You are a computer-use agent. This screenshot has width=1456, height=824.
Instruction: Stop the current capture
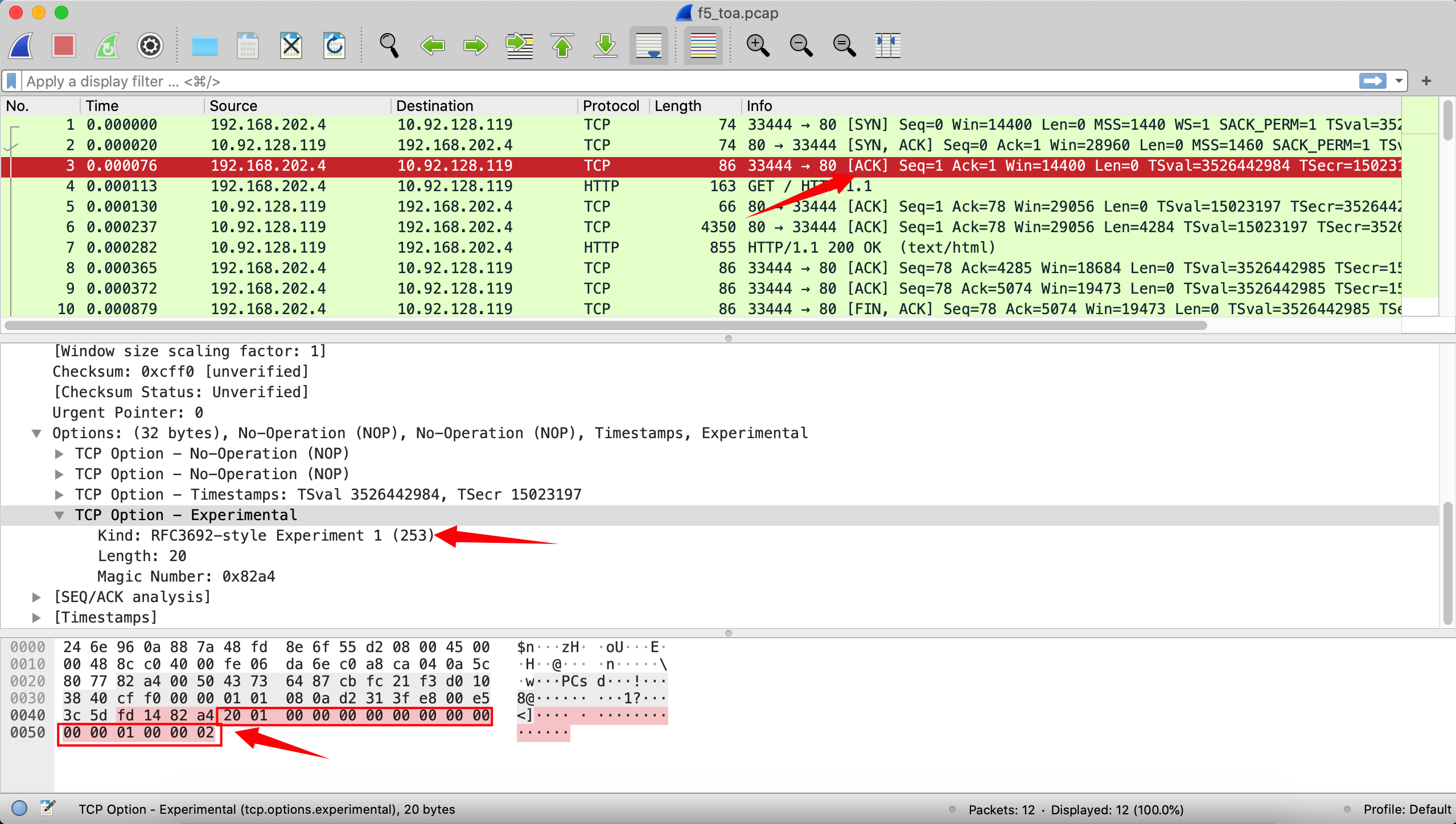click(63, 46)
